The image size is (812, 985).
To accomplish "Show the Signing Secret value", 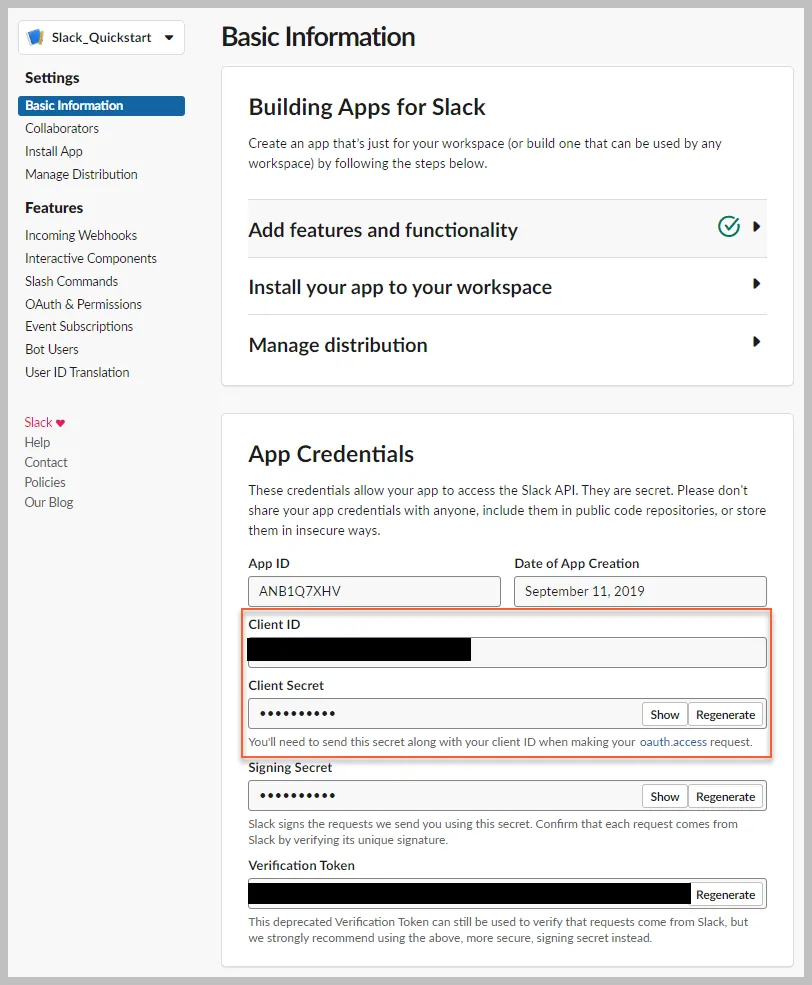I will point(664,797).
